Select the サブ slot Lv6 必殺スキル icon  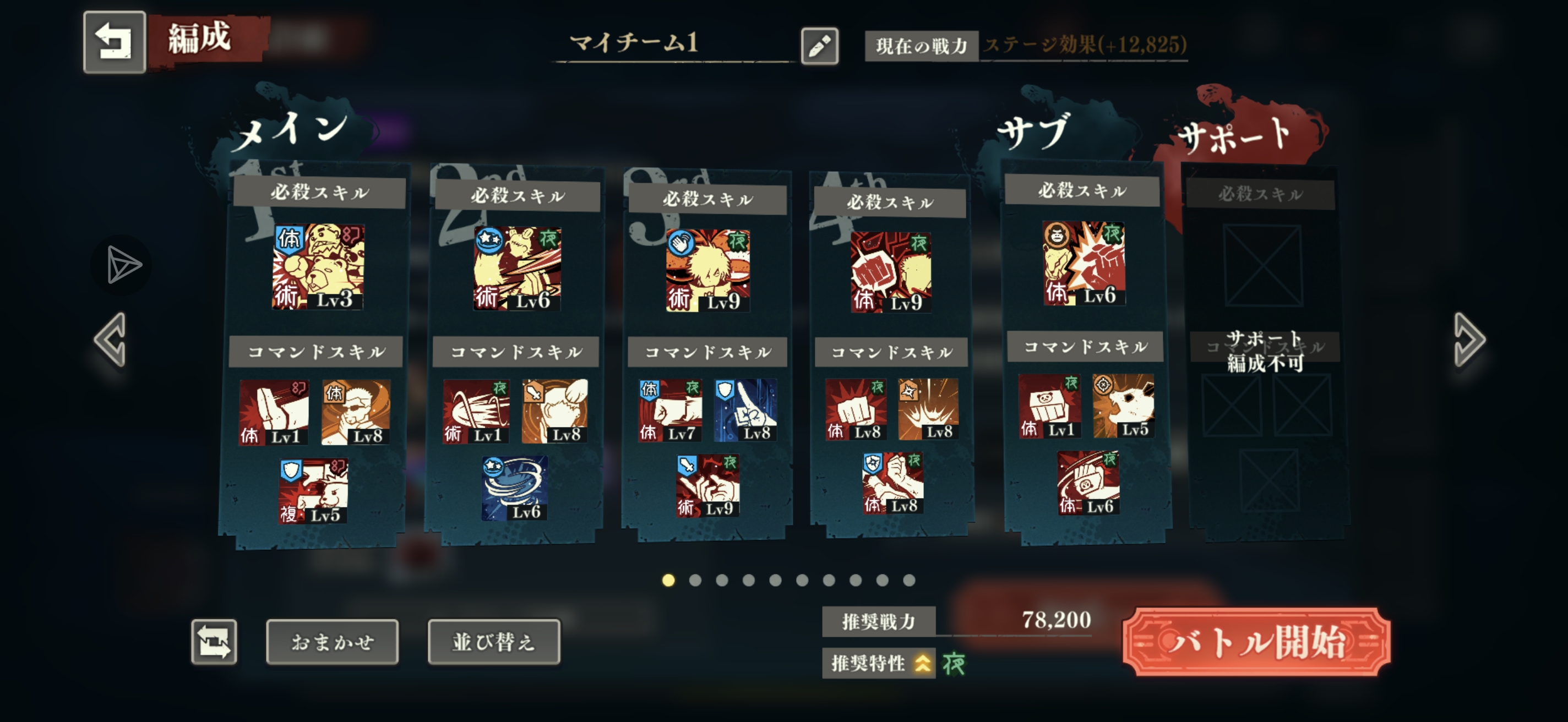(1084, 262)
